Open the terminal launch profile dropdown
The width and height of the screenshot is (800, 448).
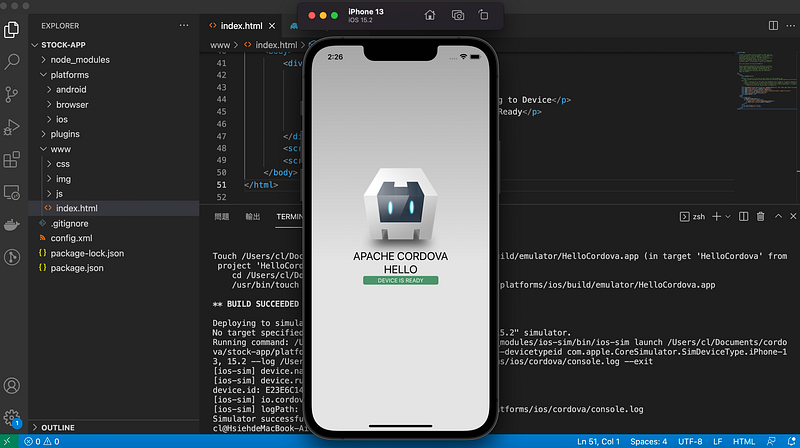(x=728, y=217)
